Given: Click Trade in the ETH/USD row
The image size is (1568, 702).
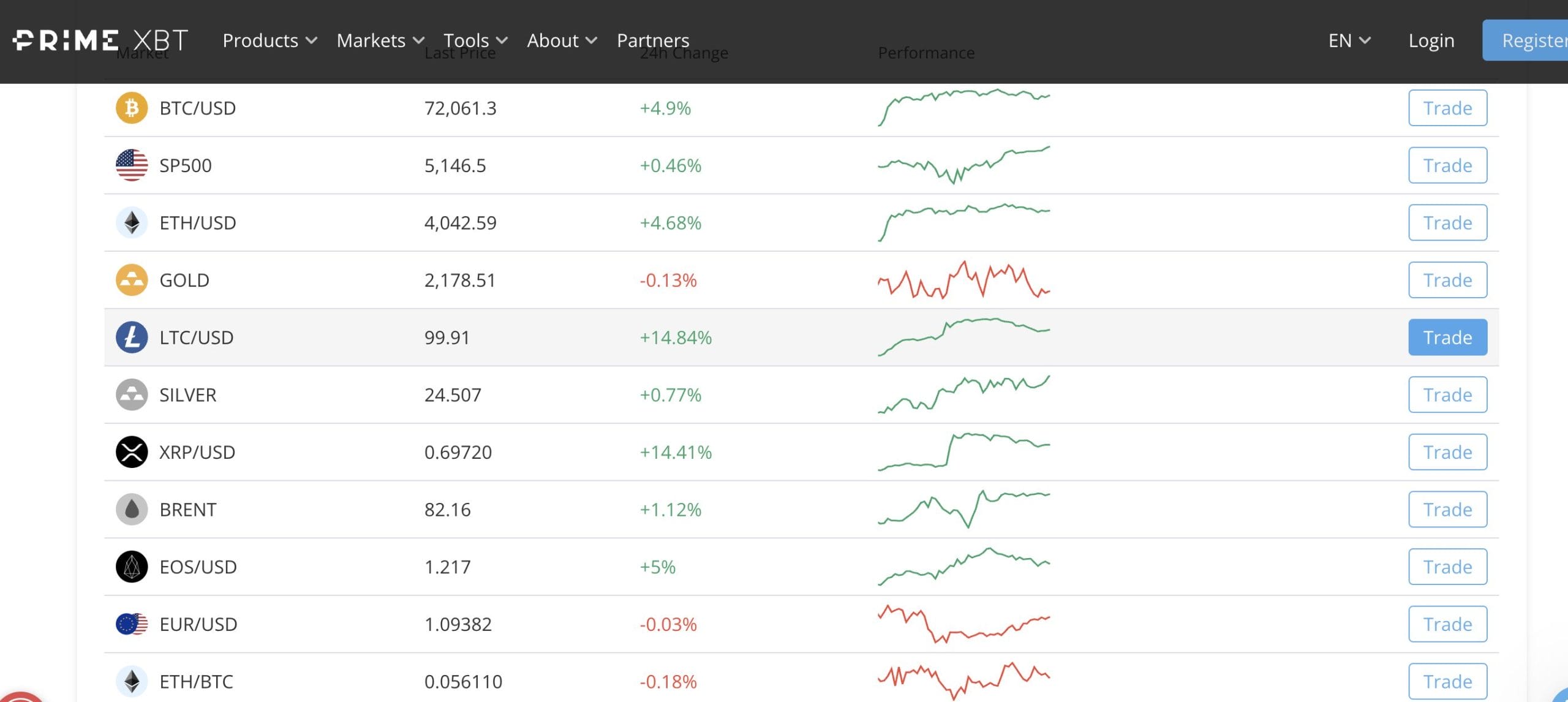Looking at the screenshot, I should (1447, 222).
